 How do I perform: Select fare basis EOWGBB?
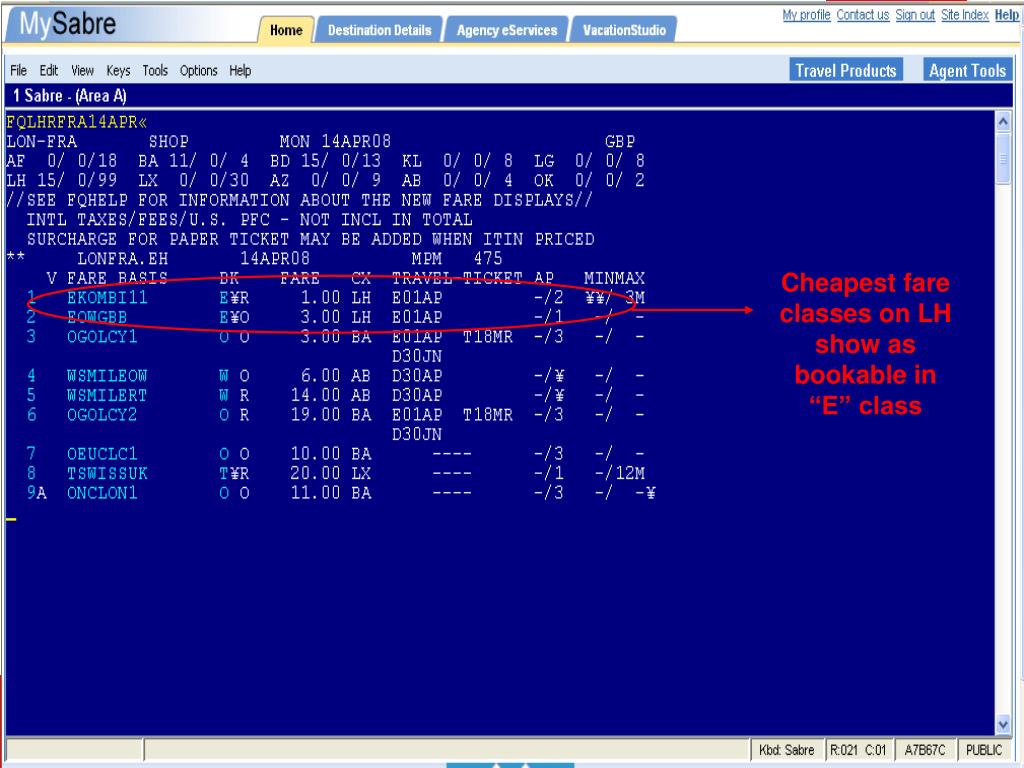click(x=97, y=317)
